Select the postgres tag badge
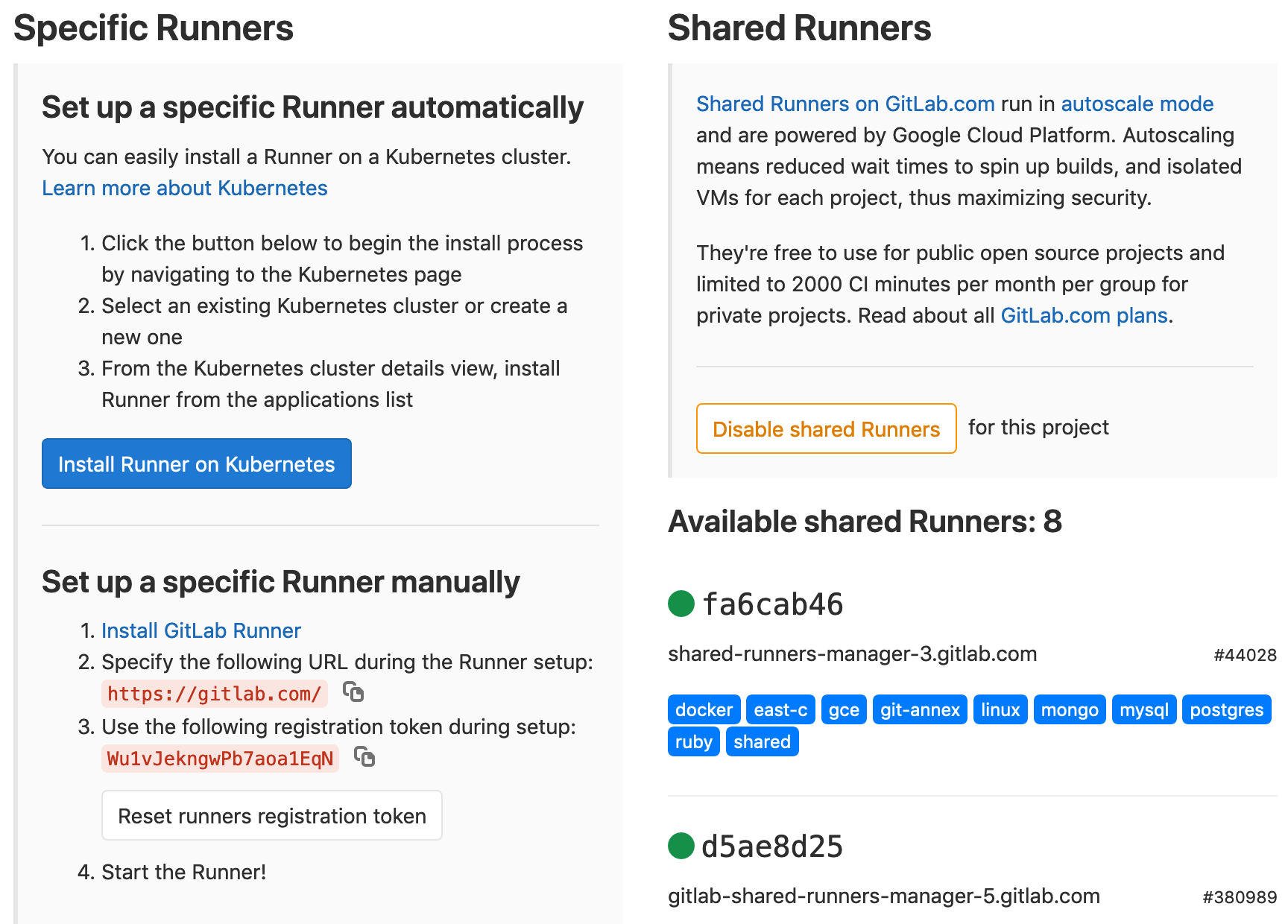 coord(1227,709)
